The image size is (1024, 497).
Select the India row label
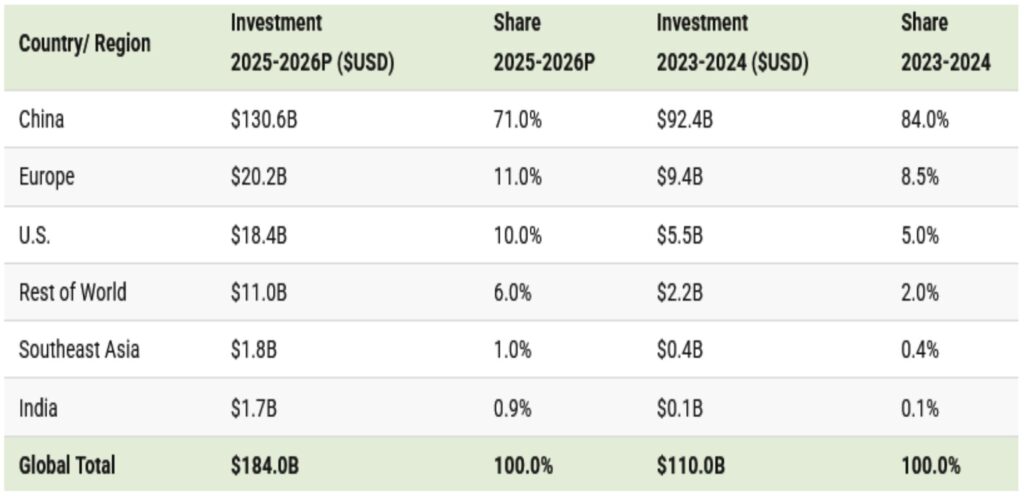[x=38, y=408]
